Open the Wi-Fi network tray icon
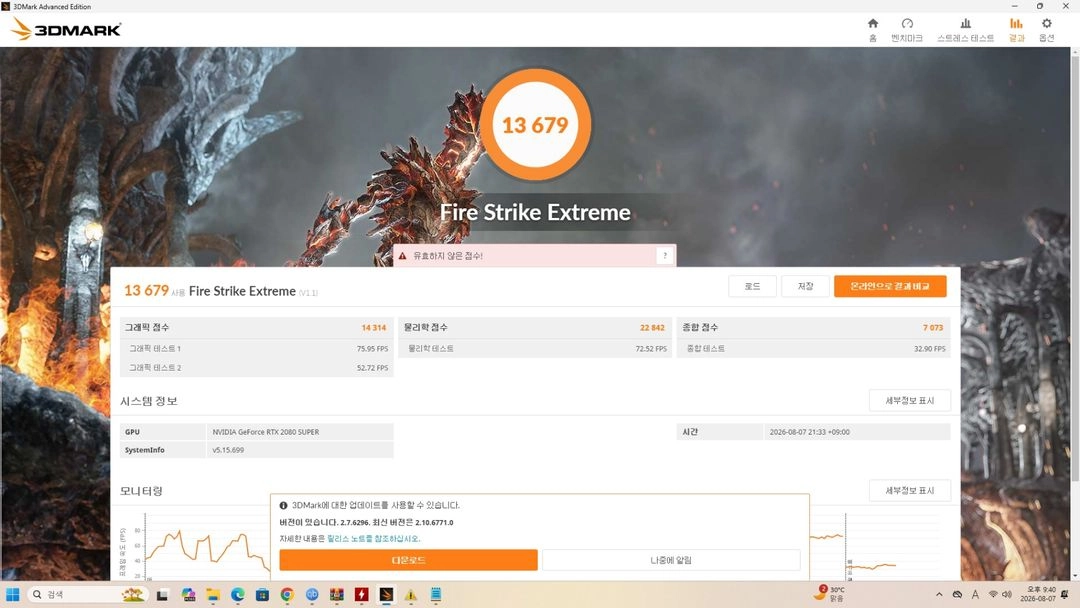 (x=993, y=594)
